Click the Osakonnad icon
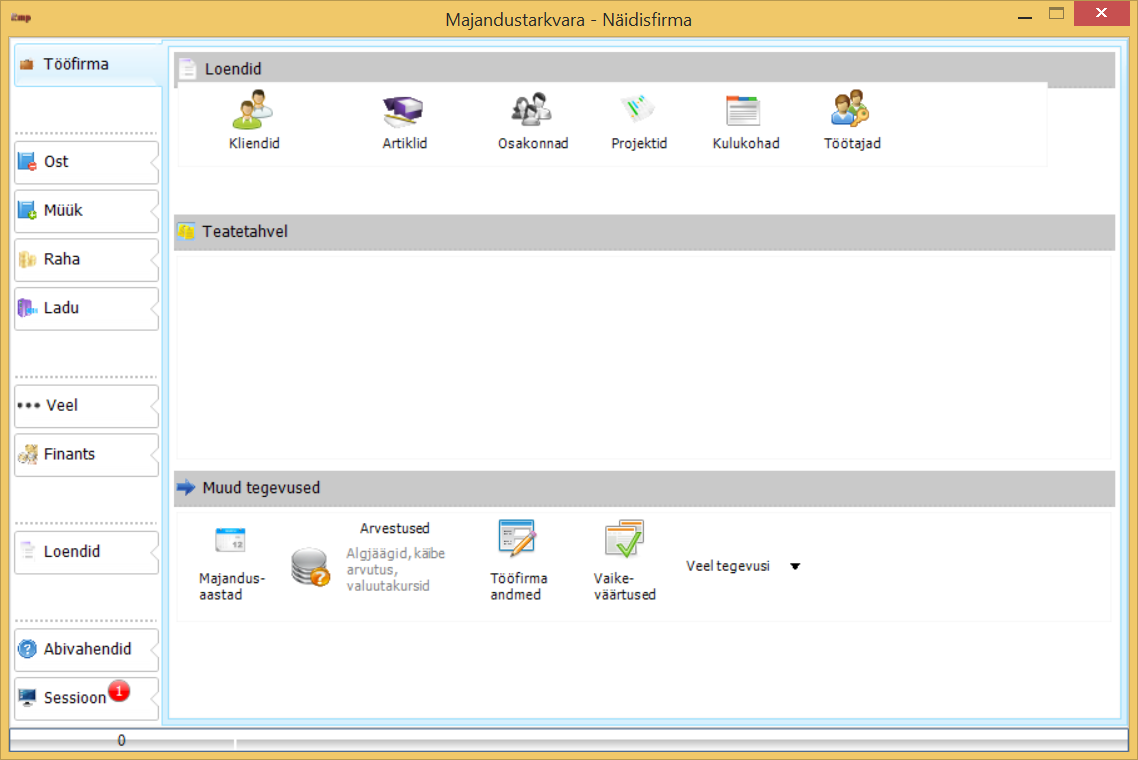Viewport: 1138px width, 760px height. coord(533,110)
